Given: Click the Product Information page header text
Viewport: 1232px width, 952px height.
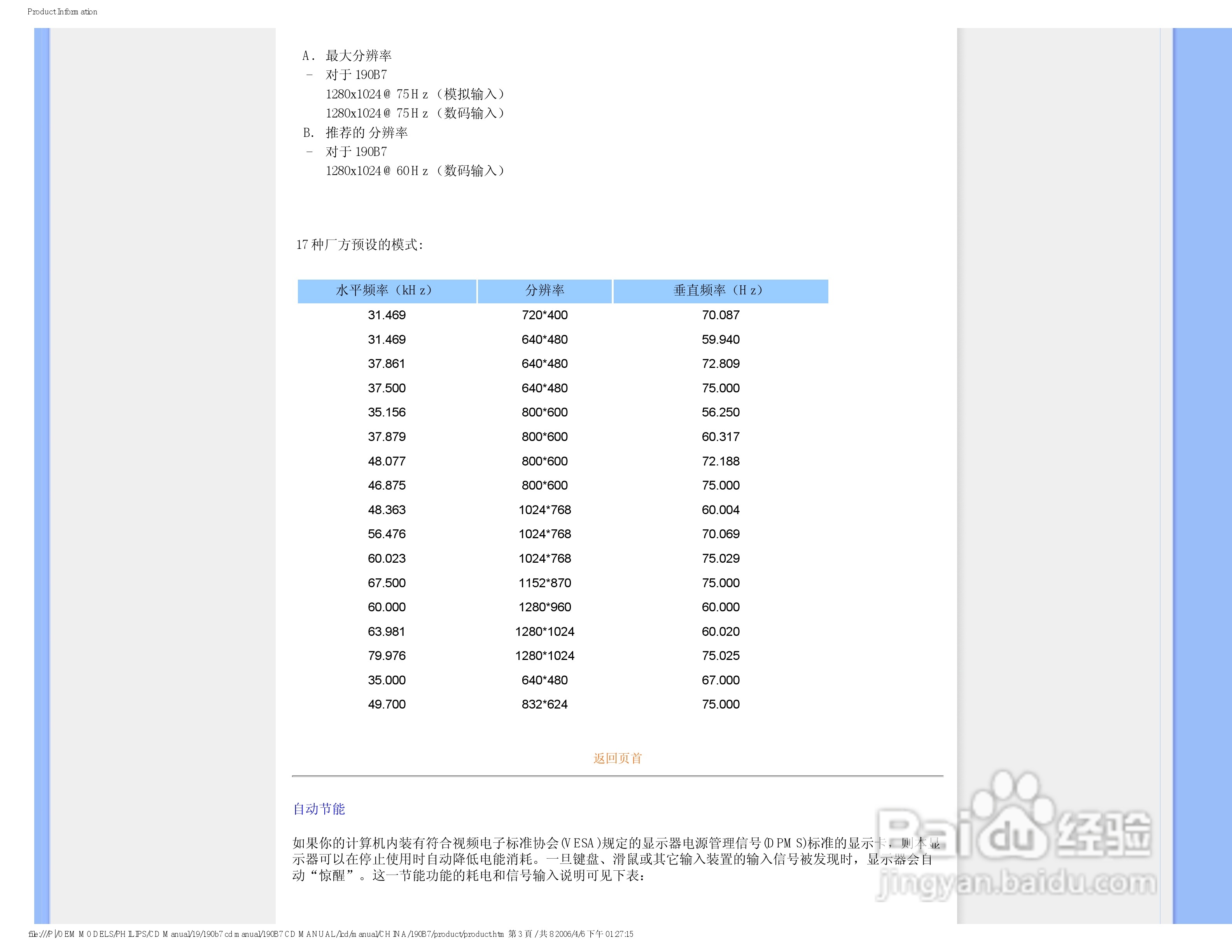Looking at the screenshot, I should click(x=62, y=12).
